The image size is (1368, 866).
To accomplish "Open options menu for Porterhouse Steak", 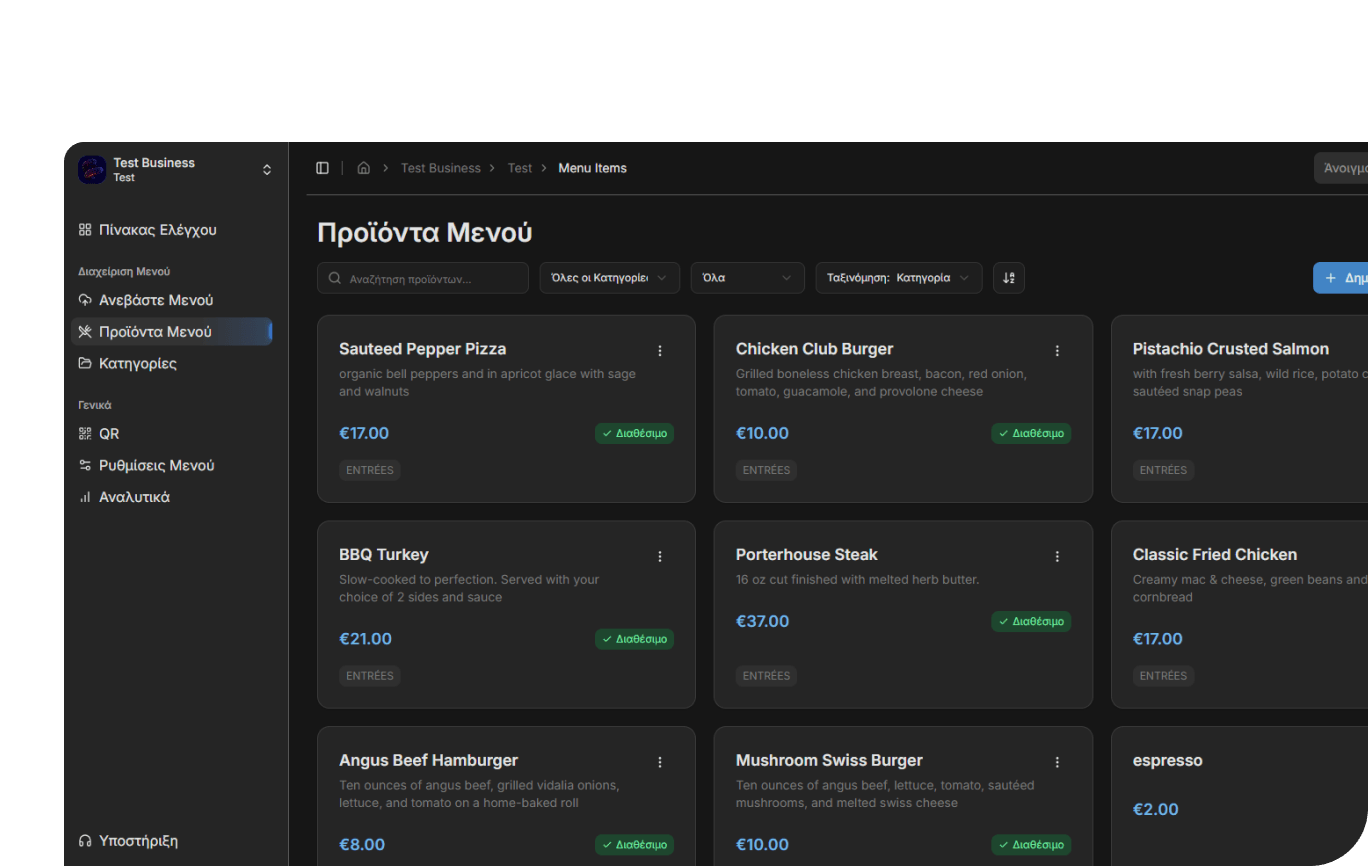I will click(1057, 556).
